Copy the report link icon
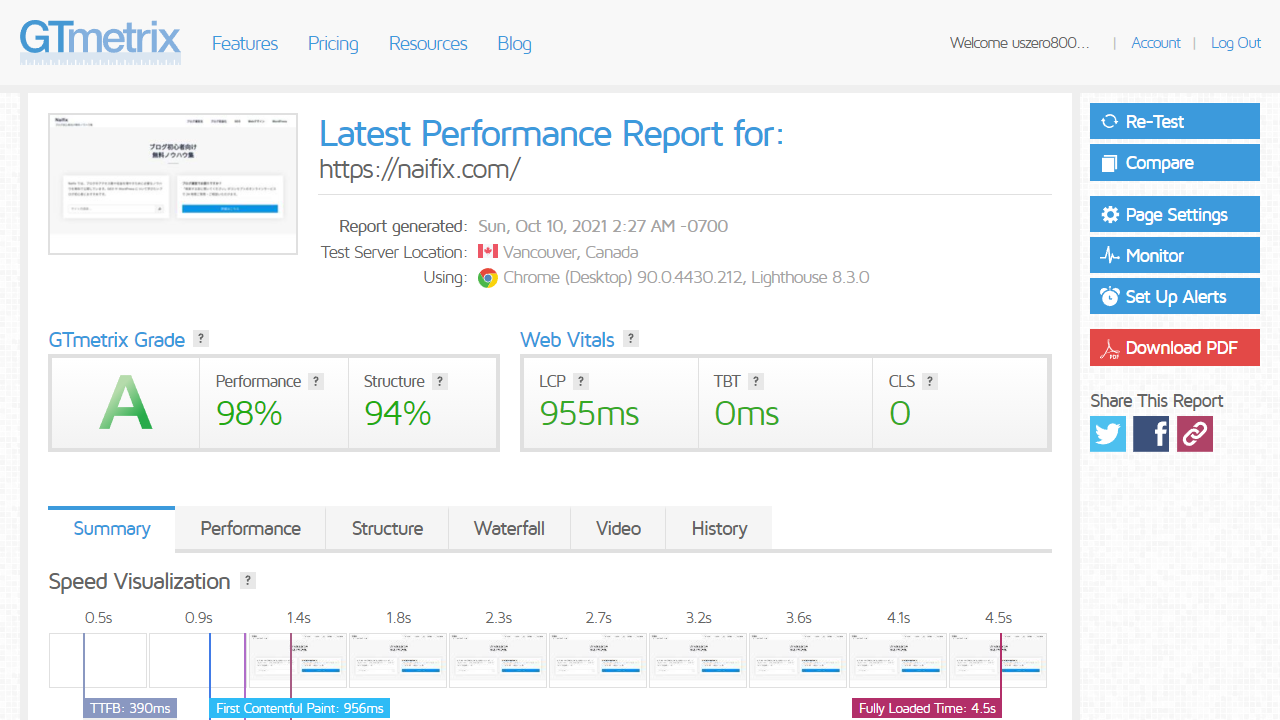 pos(1195,434)
